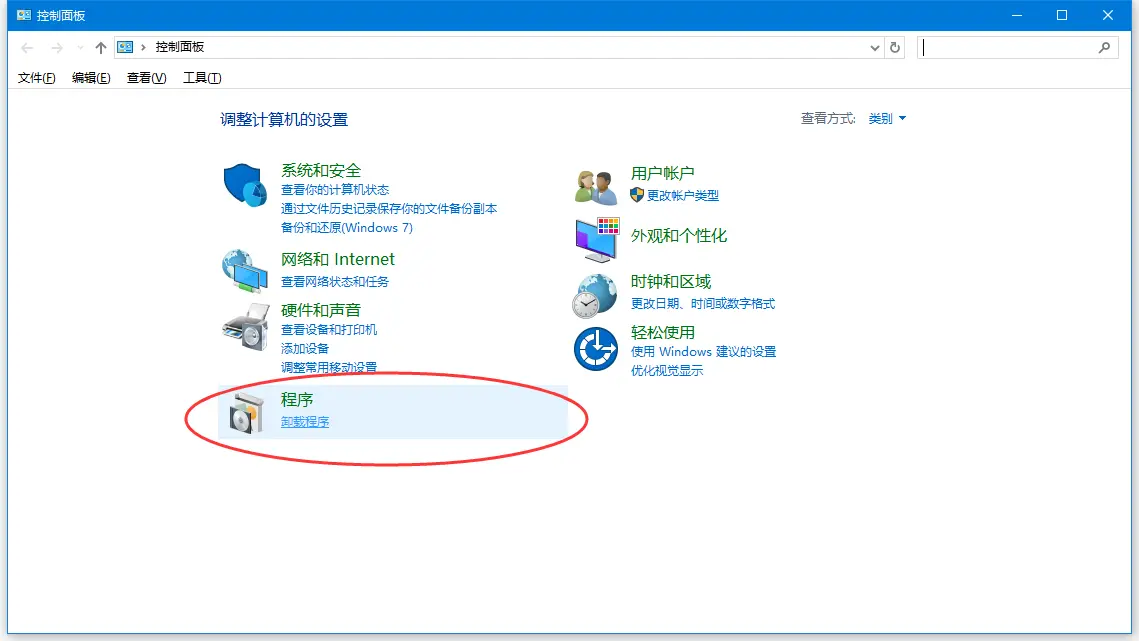The image size is (1139, 641).
Task: Click 使用 Windows 建议的设置 link
Action: tap(703, 352)
